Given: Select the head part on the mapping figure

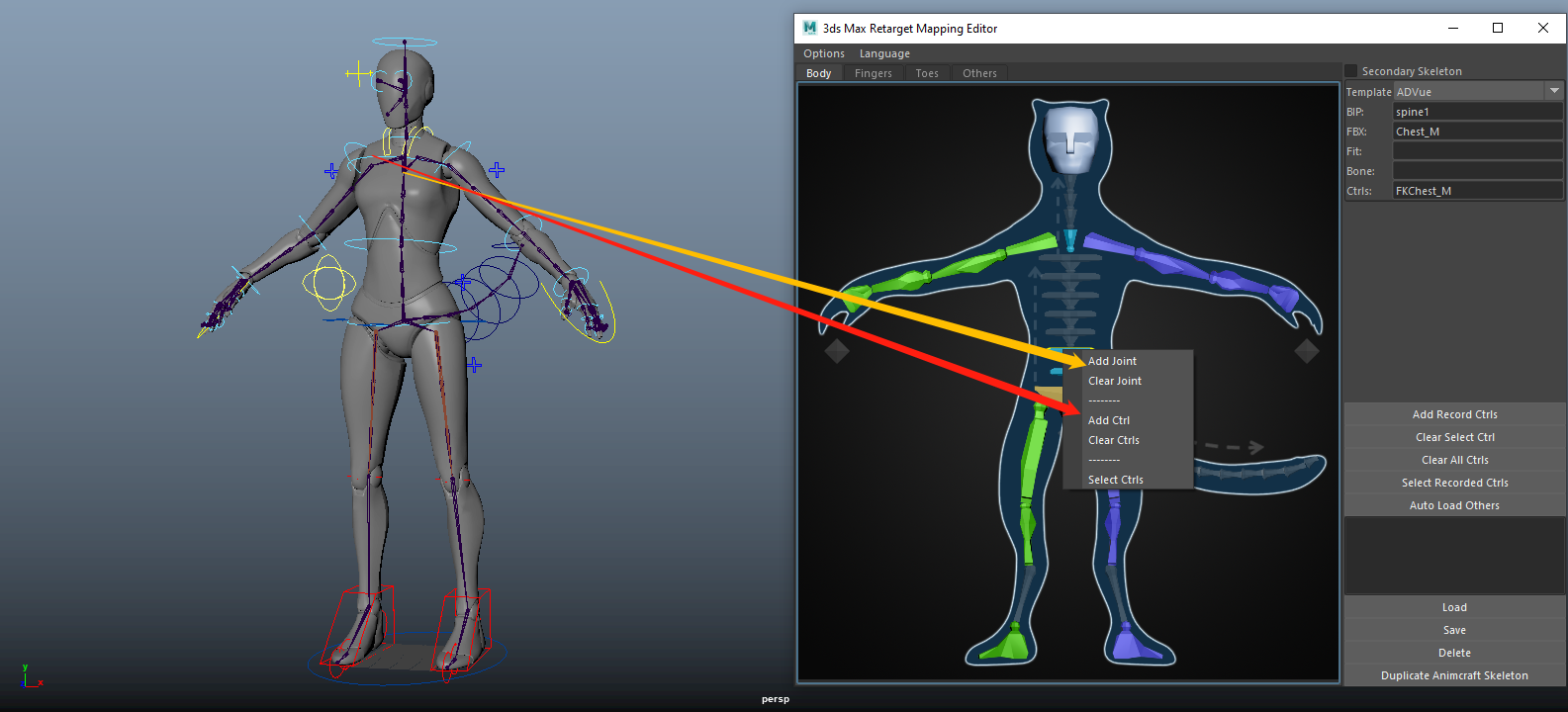Looking at the screenshot, I should (x=1070, y=140).
